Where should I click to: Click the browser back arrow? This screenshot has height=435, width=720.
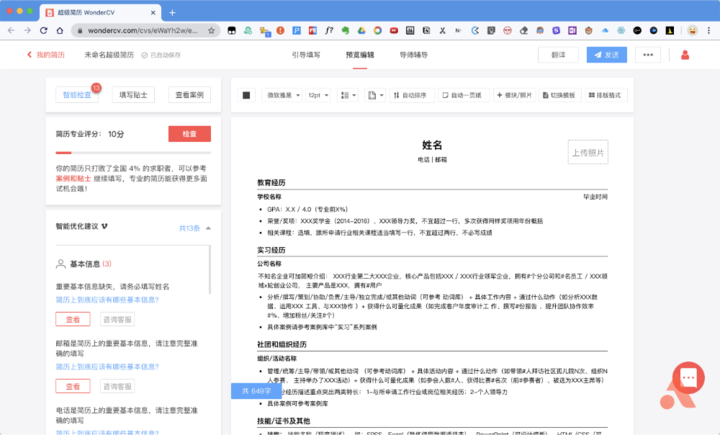point(11,30)
